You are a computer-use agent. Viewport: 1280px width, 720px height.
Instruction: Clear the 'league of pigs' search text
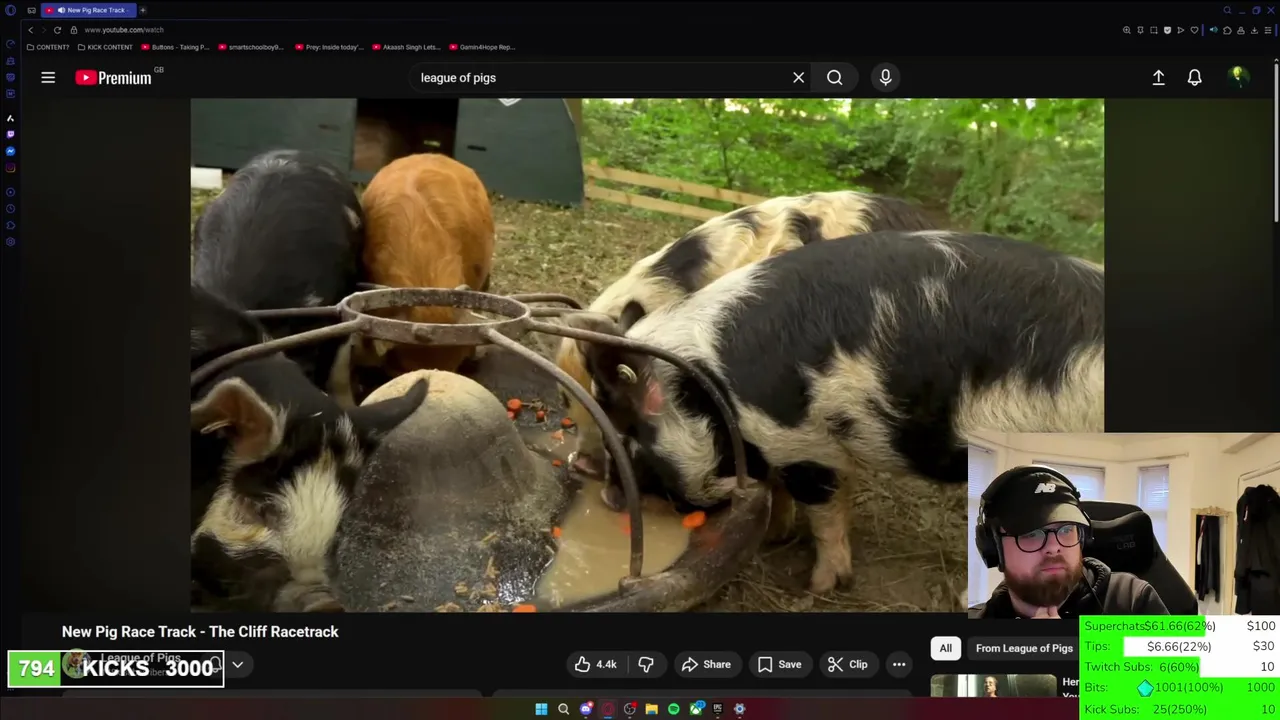click(x=798, y=77)
